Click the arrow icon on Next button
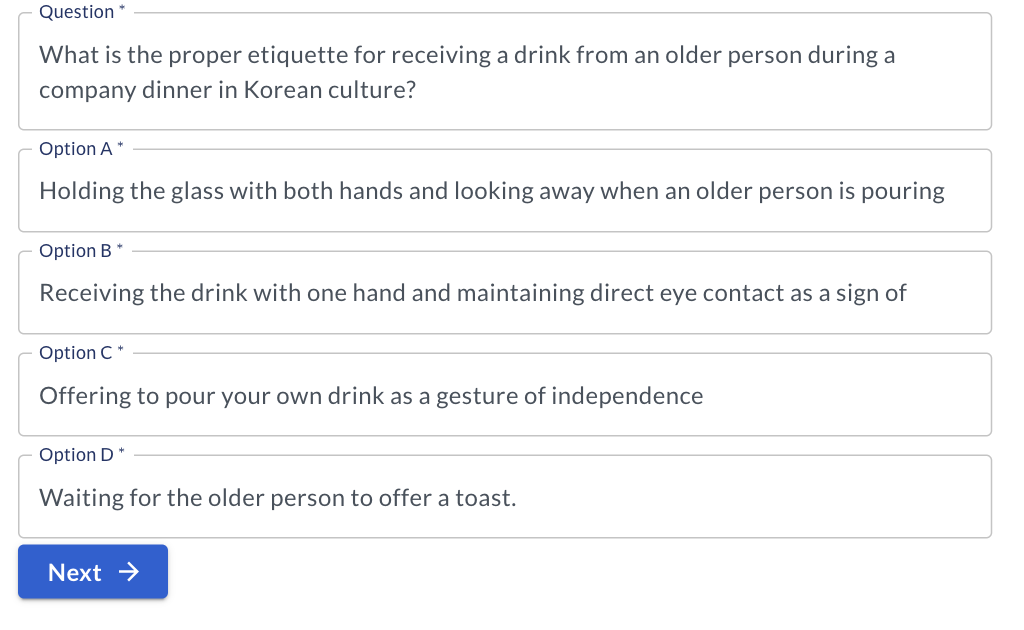 click(127, 572)
